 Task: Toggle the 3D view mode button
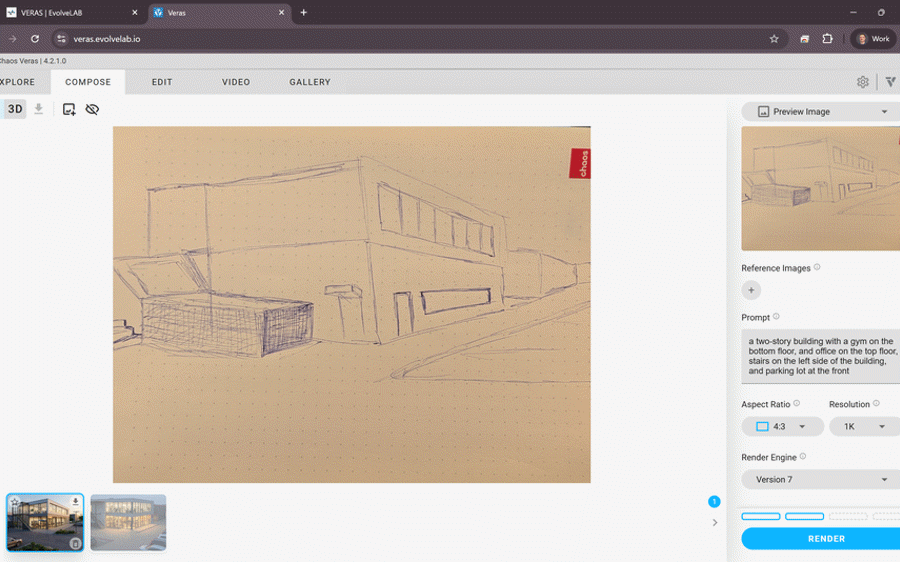click(14, 109)
